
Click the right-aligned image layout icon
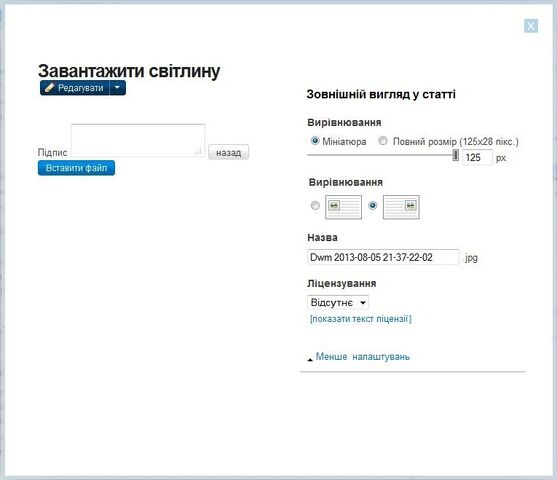(x=401, y=207)
